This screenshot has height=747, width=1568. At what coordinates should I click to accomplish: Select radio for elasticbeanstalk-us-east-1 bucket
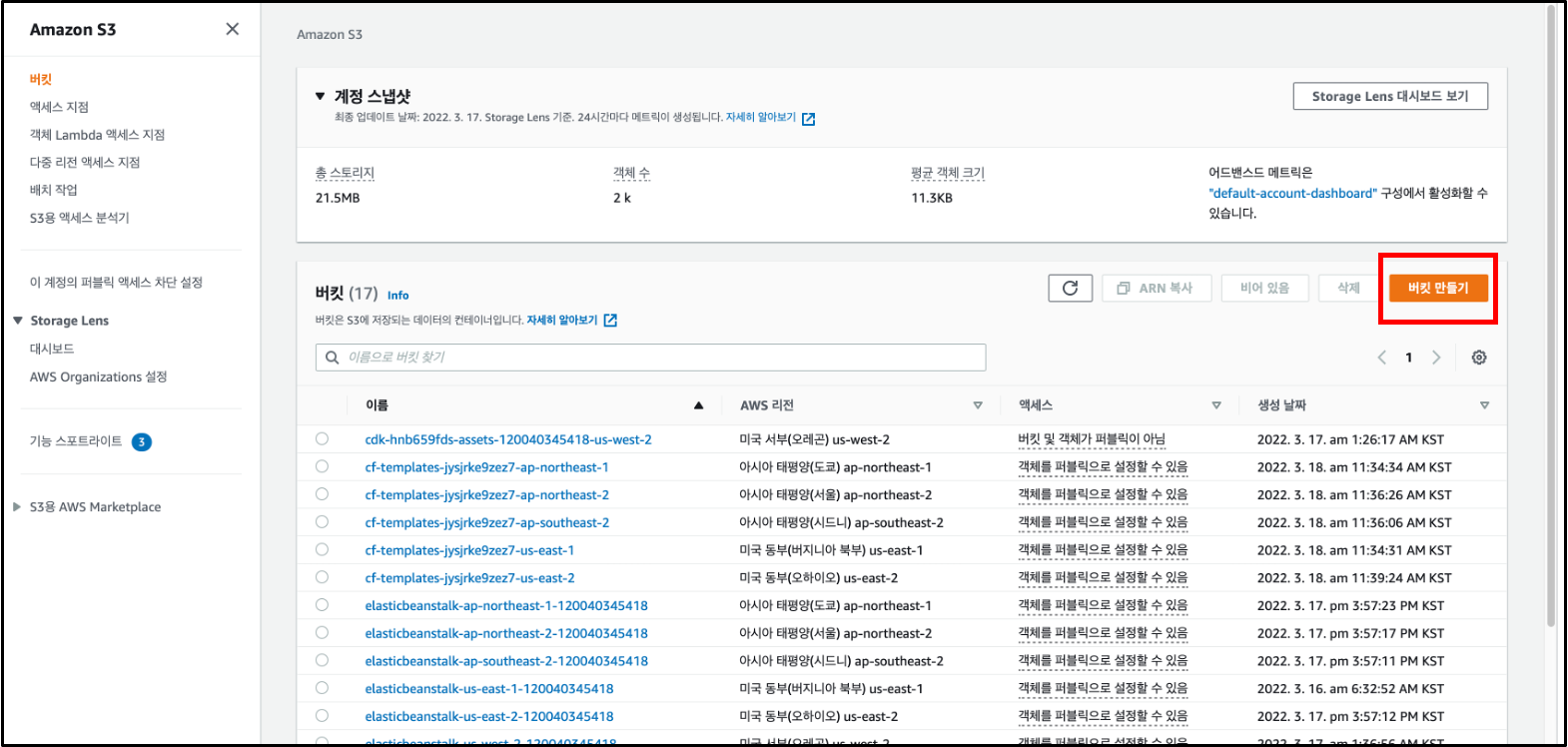pos(322,688)
